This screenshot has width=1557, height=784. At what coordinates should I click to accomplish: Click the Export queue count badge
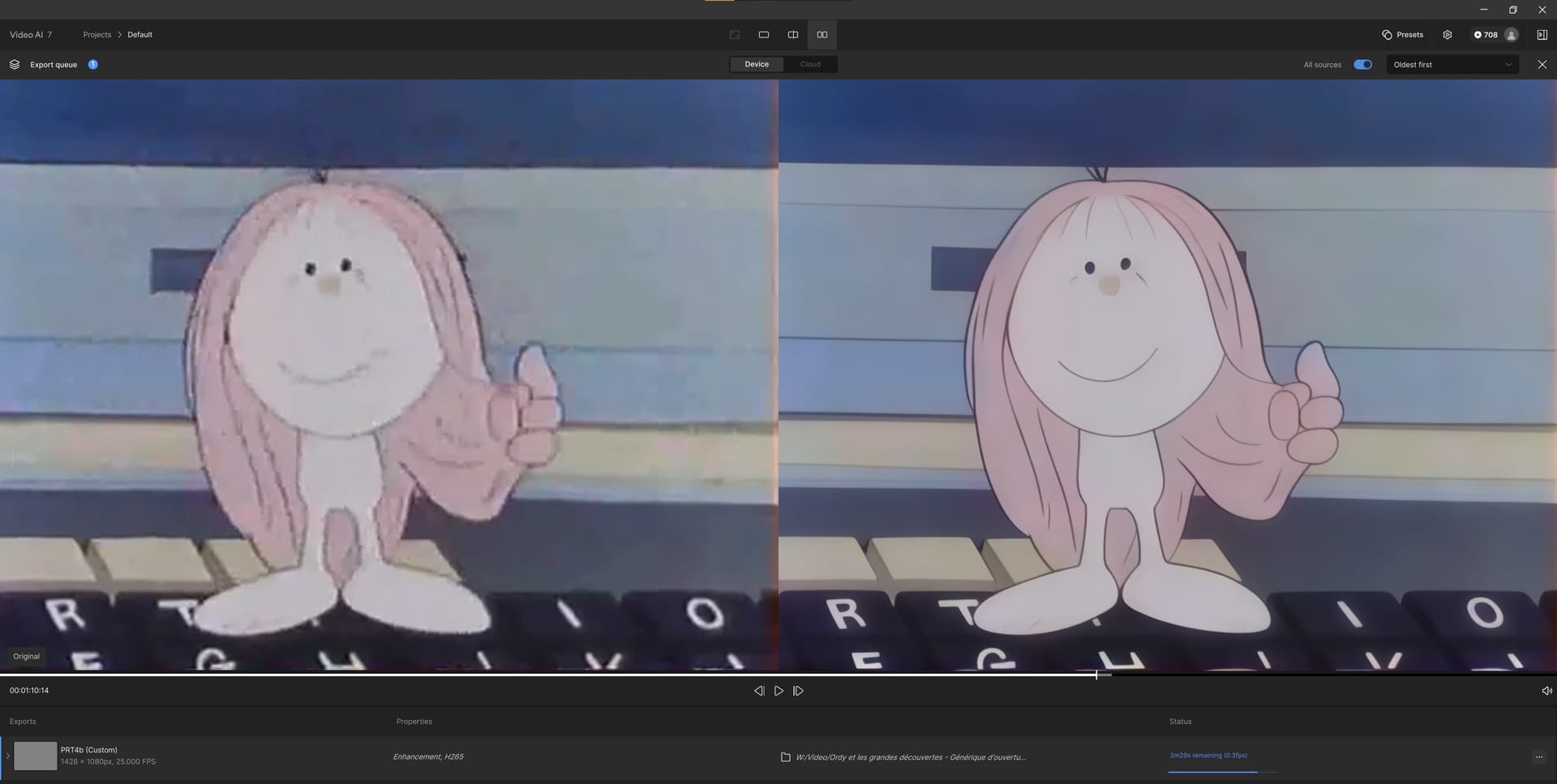[93, 64]
